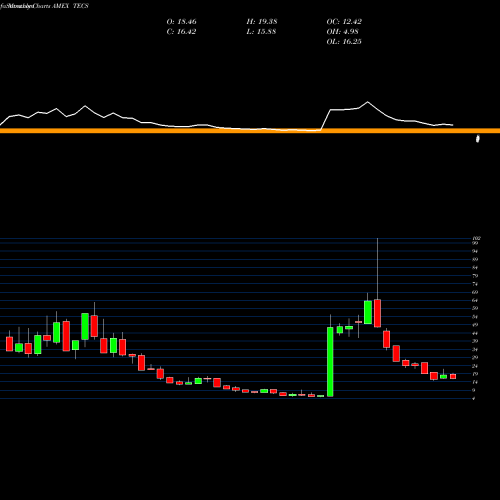Click the OH: 4.98 reading

pos(342,32)
